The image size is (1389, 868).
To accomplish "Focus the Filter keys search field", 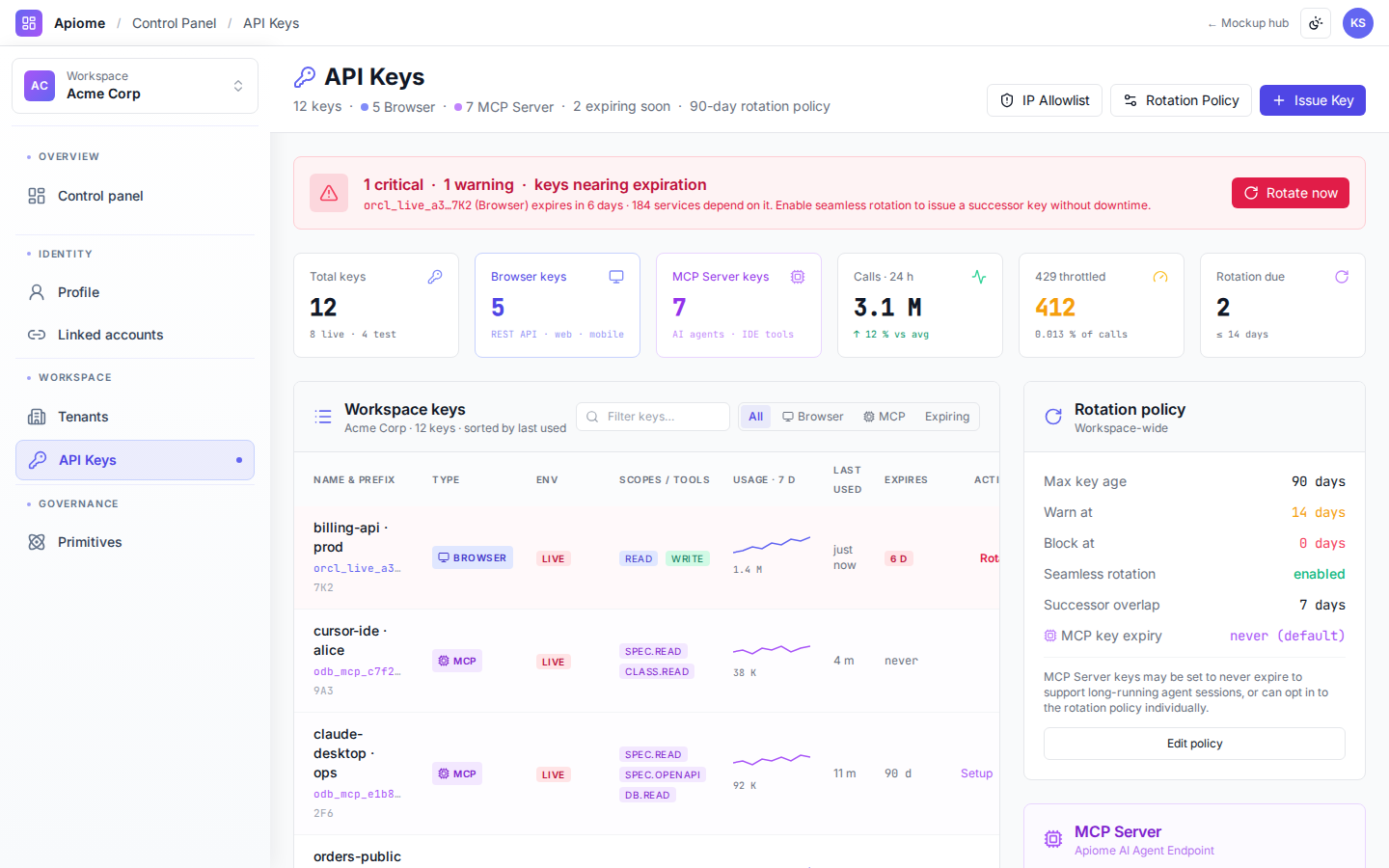I will pos(653,417).
